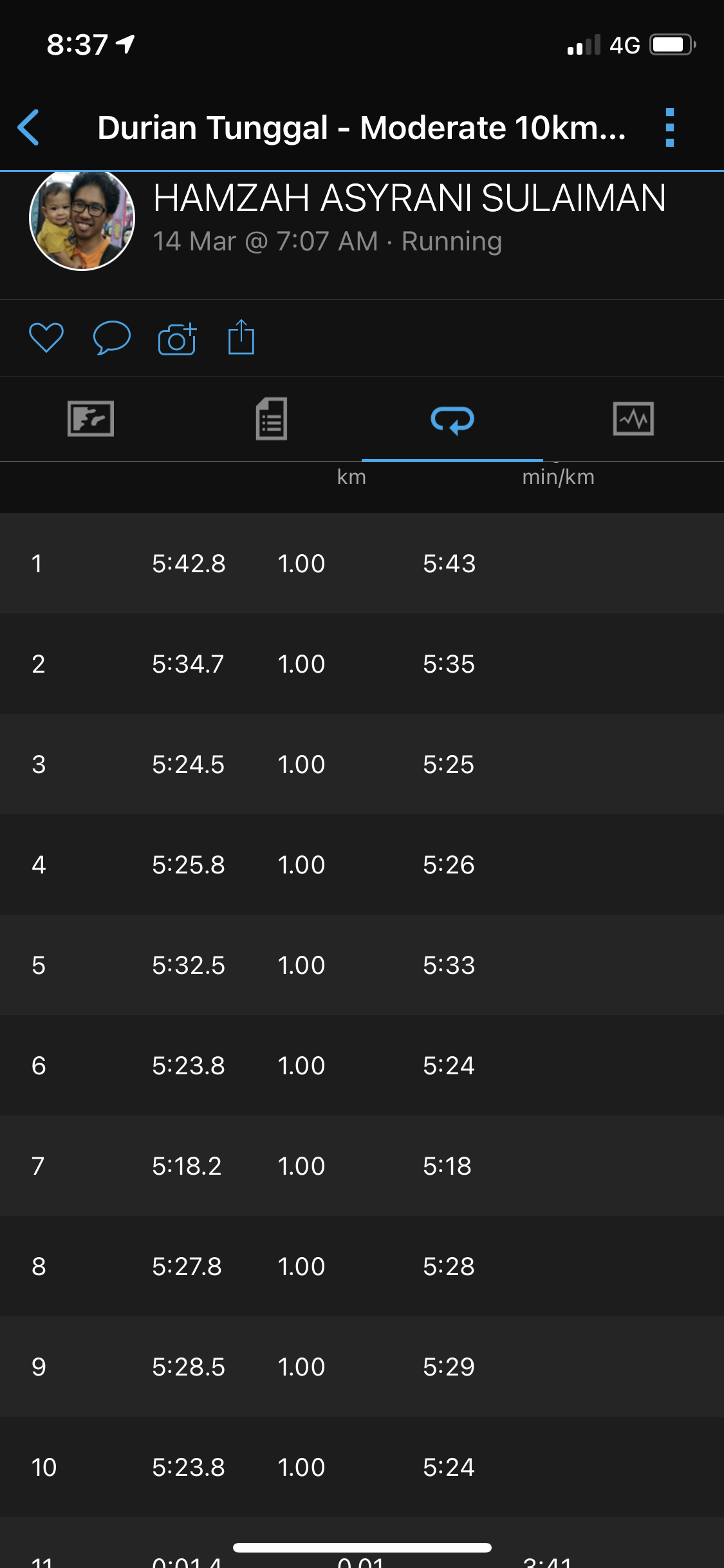This screenshot has width=724, height=1568.
Task: Open HAMZAH ASYRANI SULAIMAN's profile name
Action: click(x=409, y=198)
